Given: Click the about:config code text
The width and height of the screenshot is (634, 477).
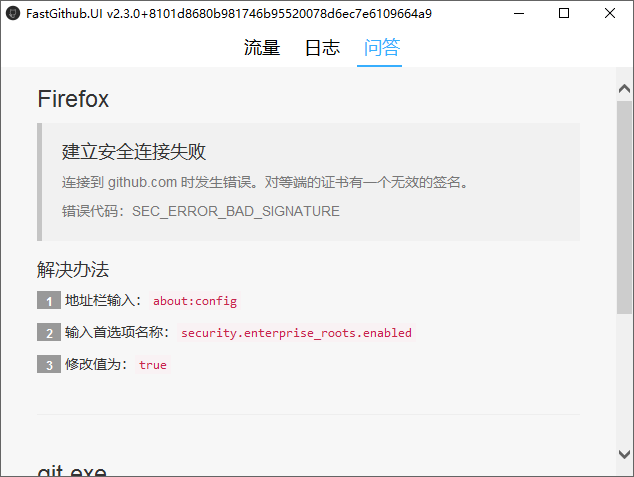Looking at the screenshot, I should pyautogui.click(x=195, y=301).
